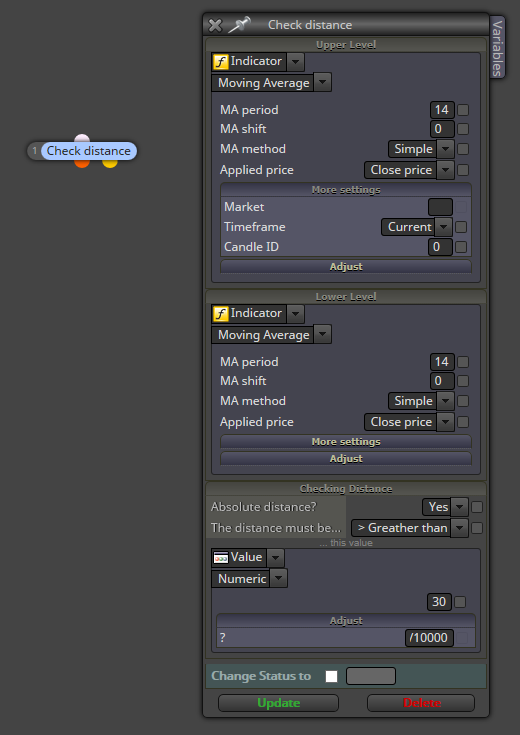
Task: Open the Timeframe Current dropdown
Action: coord(443,227)
